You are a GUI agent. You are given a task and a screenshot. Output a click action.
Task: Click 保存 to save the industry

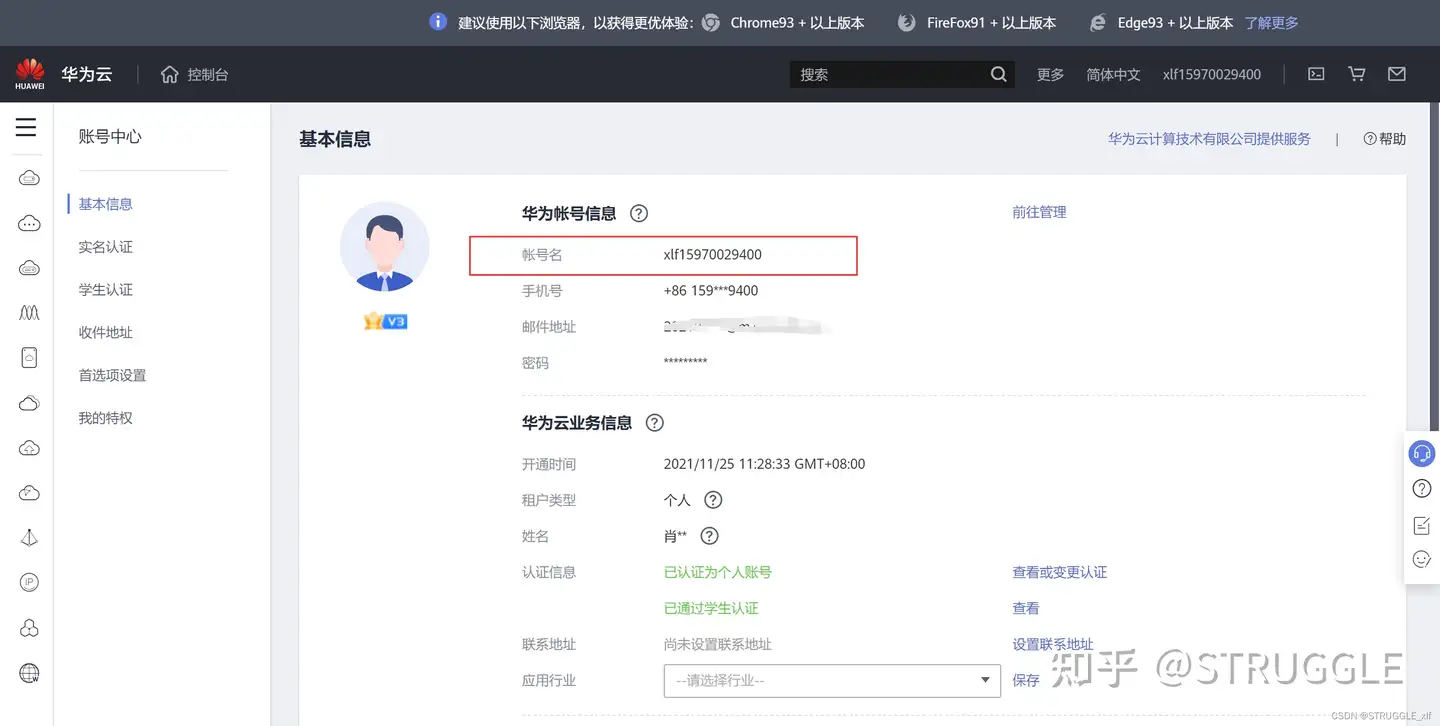coord(1026,680)
